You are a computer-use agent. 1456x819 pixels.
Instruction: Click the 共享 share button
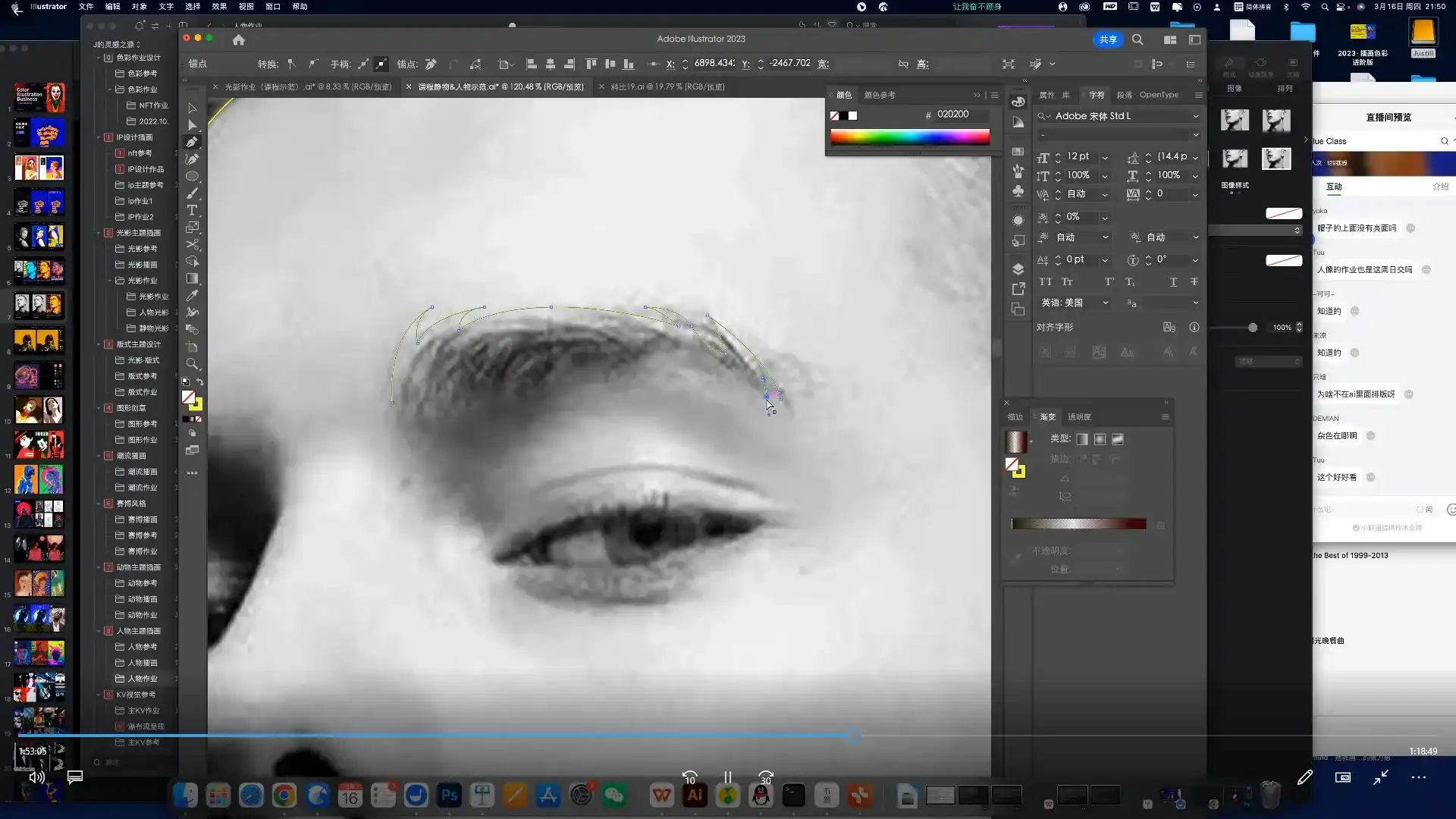point(1108,39)
